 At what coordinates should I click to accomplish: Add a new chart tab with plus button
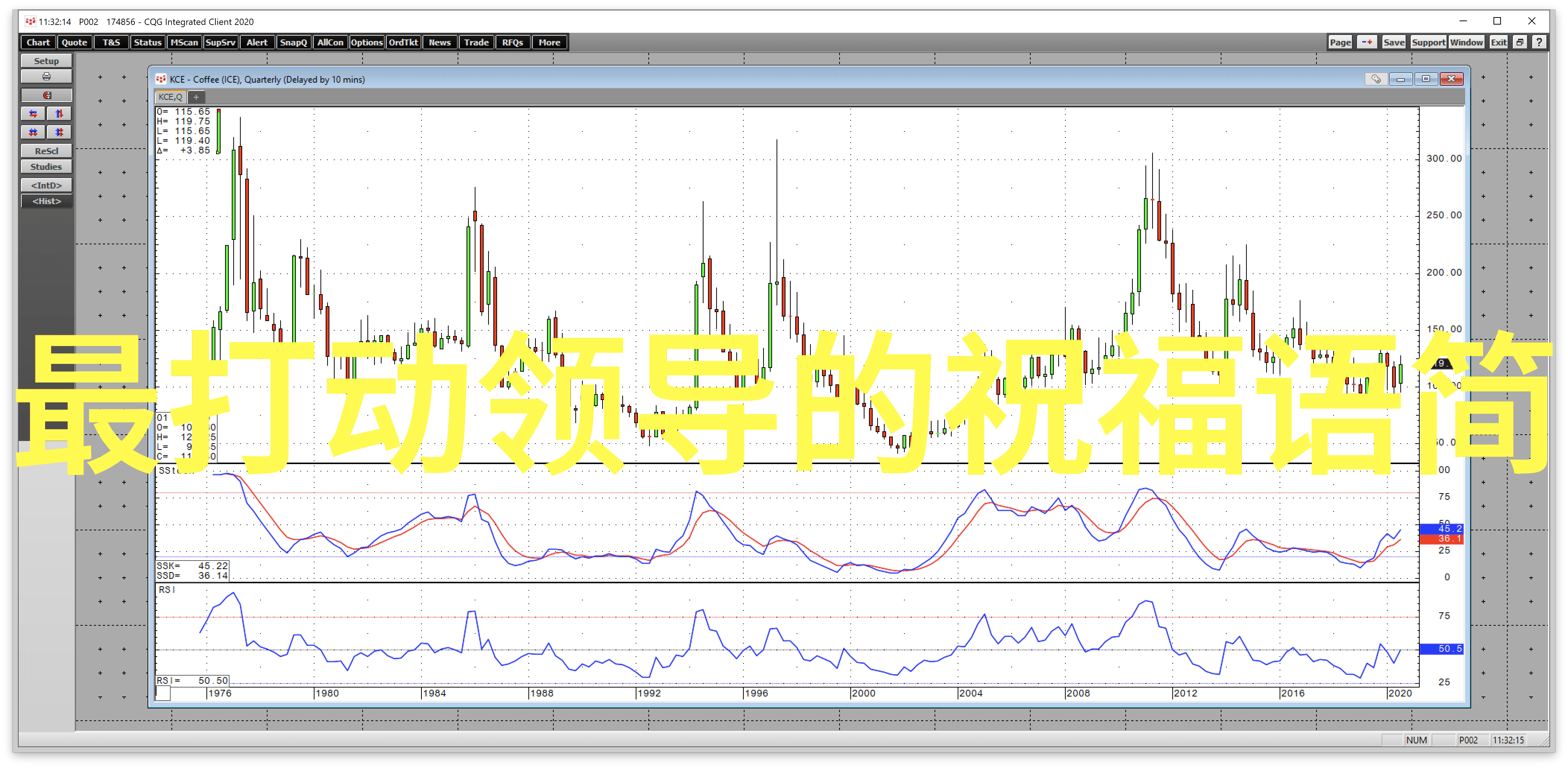(196, 97)
